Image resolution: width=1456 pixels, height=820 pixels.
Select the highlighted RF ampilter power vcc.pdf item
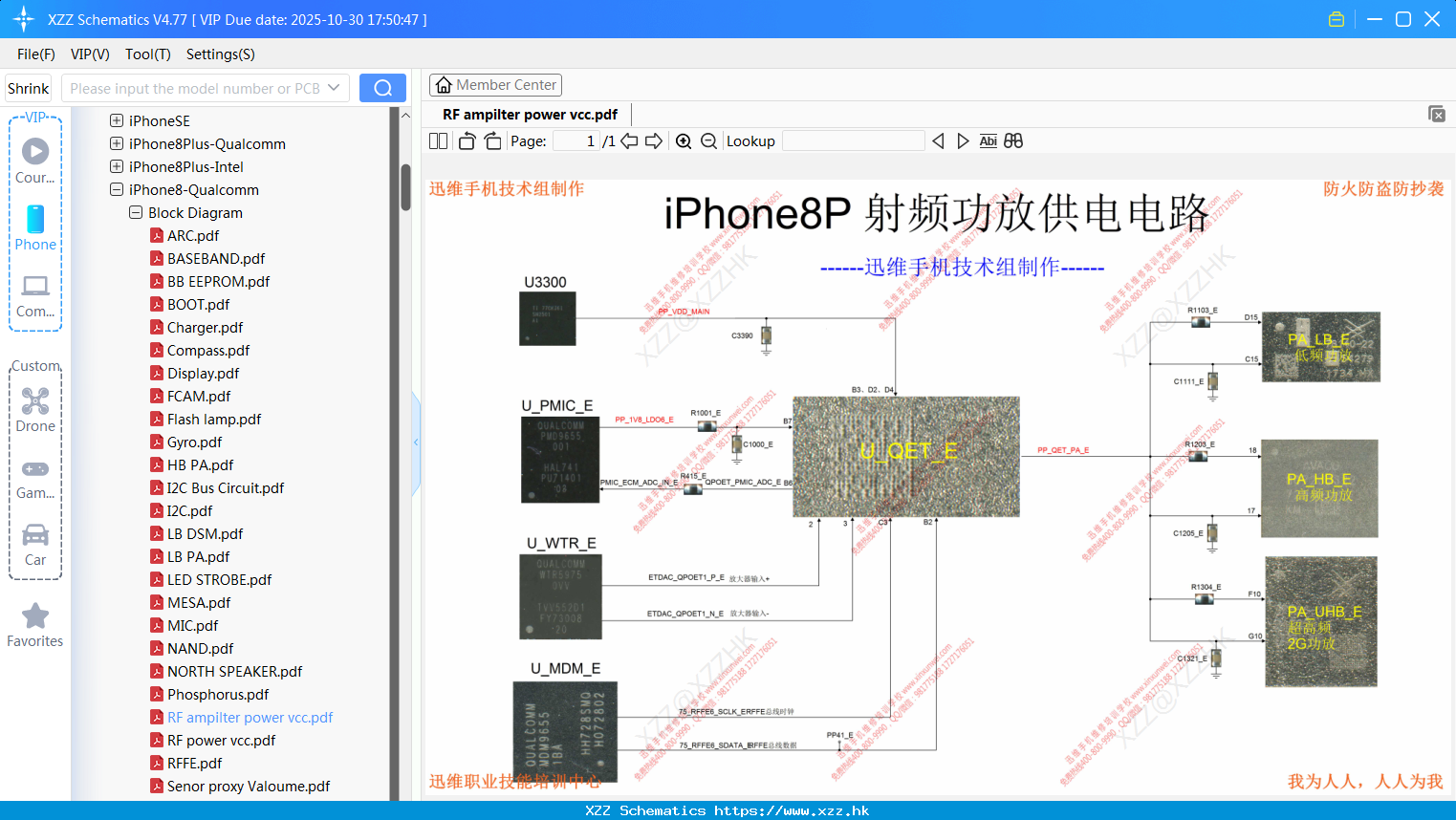(250, 717)
